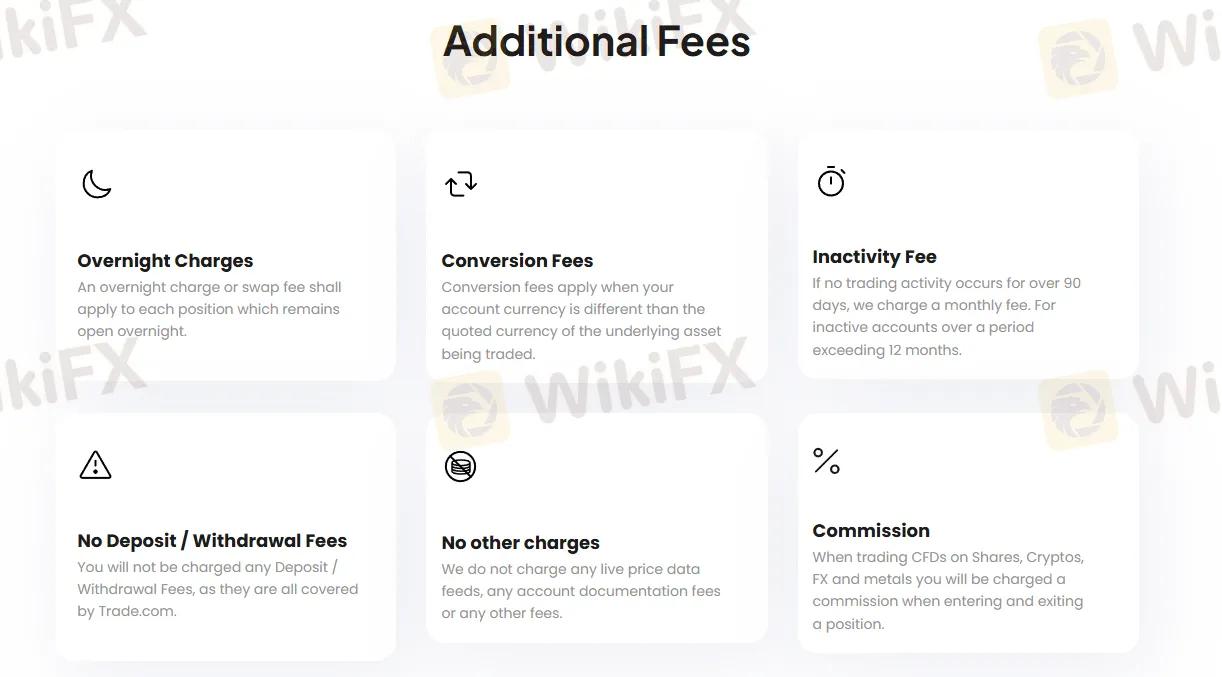The width and height of the screenshot is (1222, 677).
Task: Click the Additional Fees page title
Action: (x=596, y=41)
